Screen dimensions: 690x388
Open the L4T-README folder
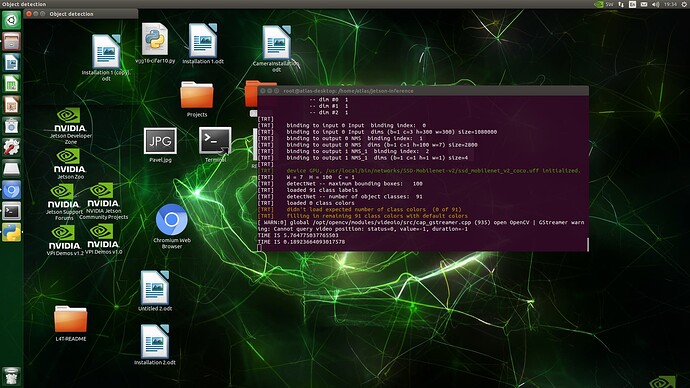pyautogui.click(x=70, y=323)
